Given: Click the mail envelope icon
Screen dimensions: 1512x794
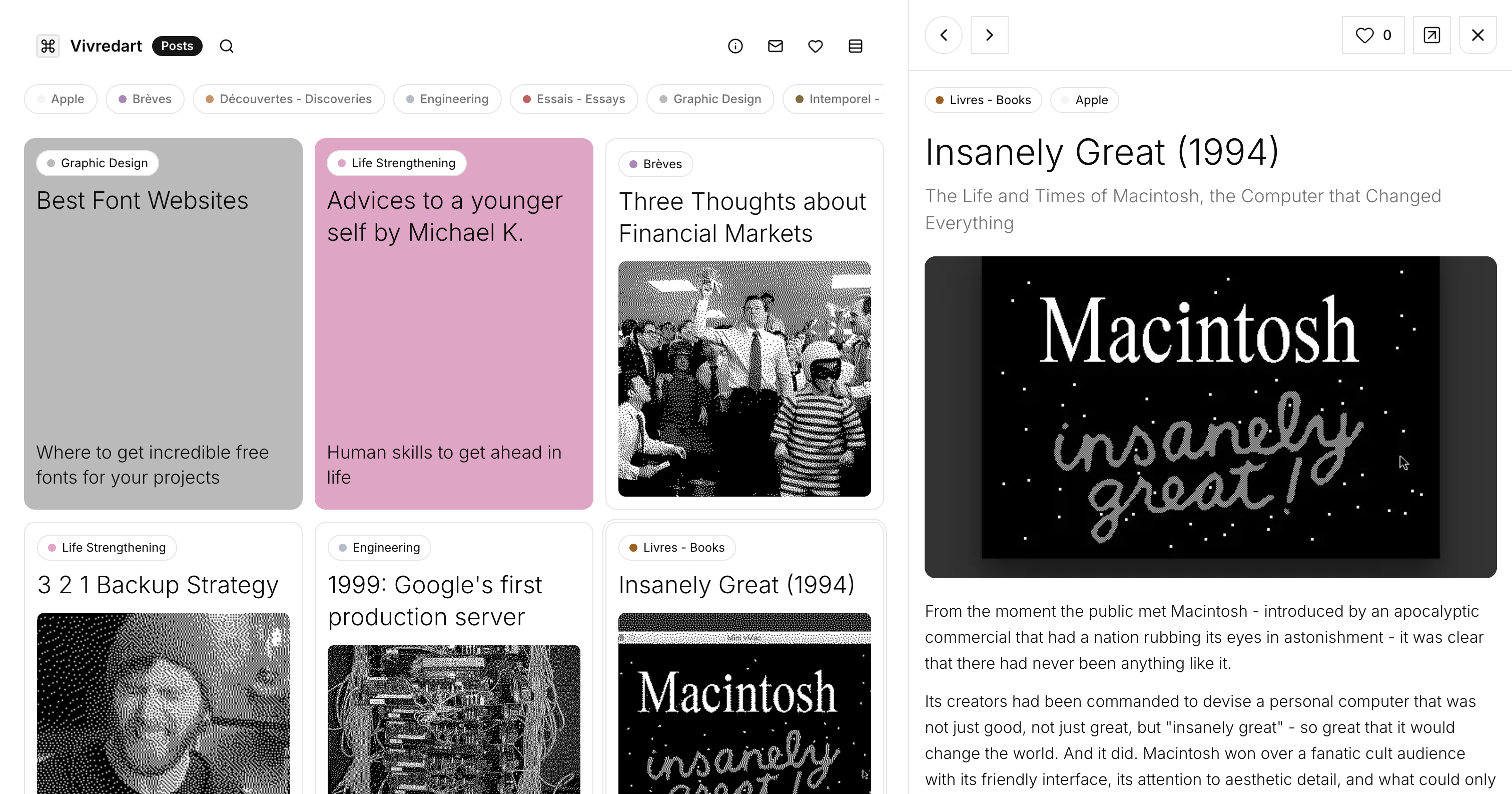Looking at the screenshot, I should [x=775, y=46].
